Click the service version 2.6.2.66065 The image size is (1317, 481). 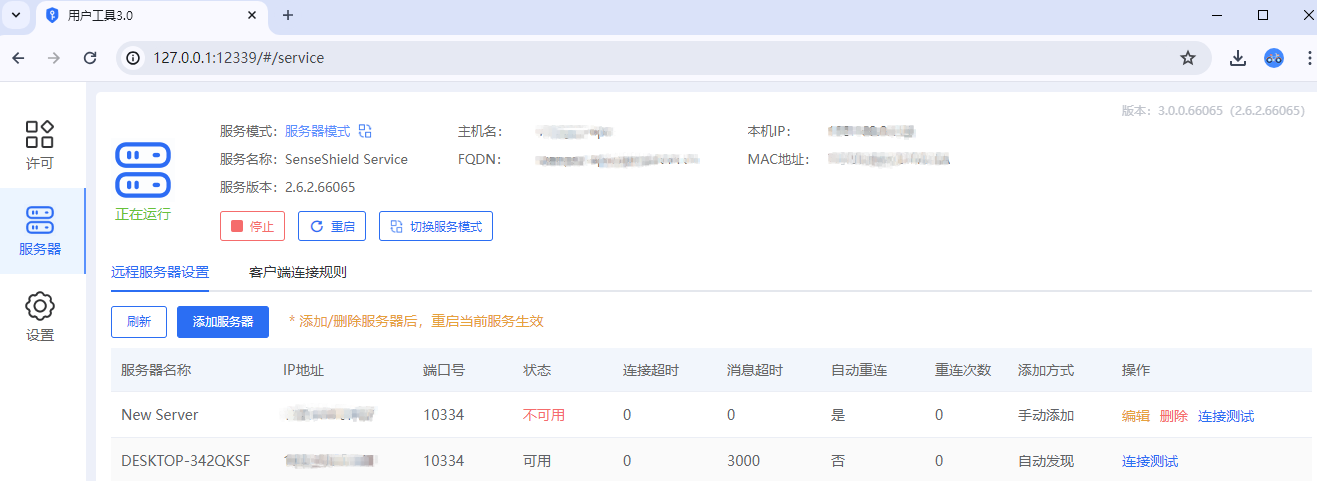pos(320,187)
